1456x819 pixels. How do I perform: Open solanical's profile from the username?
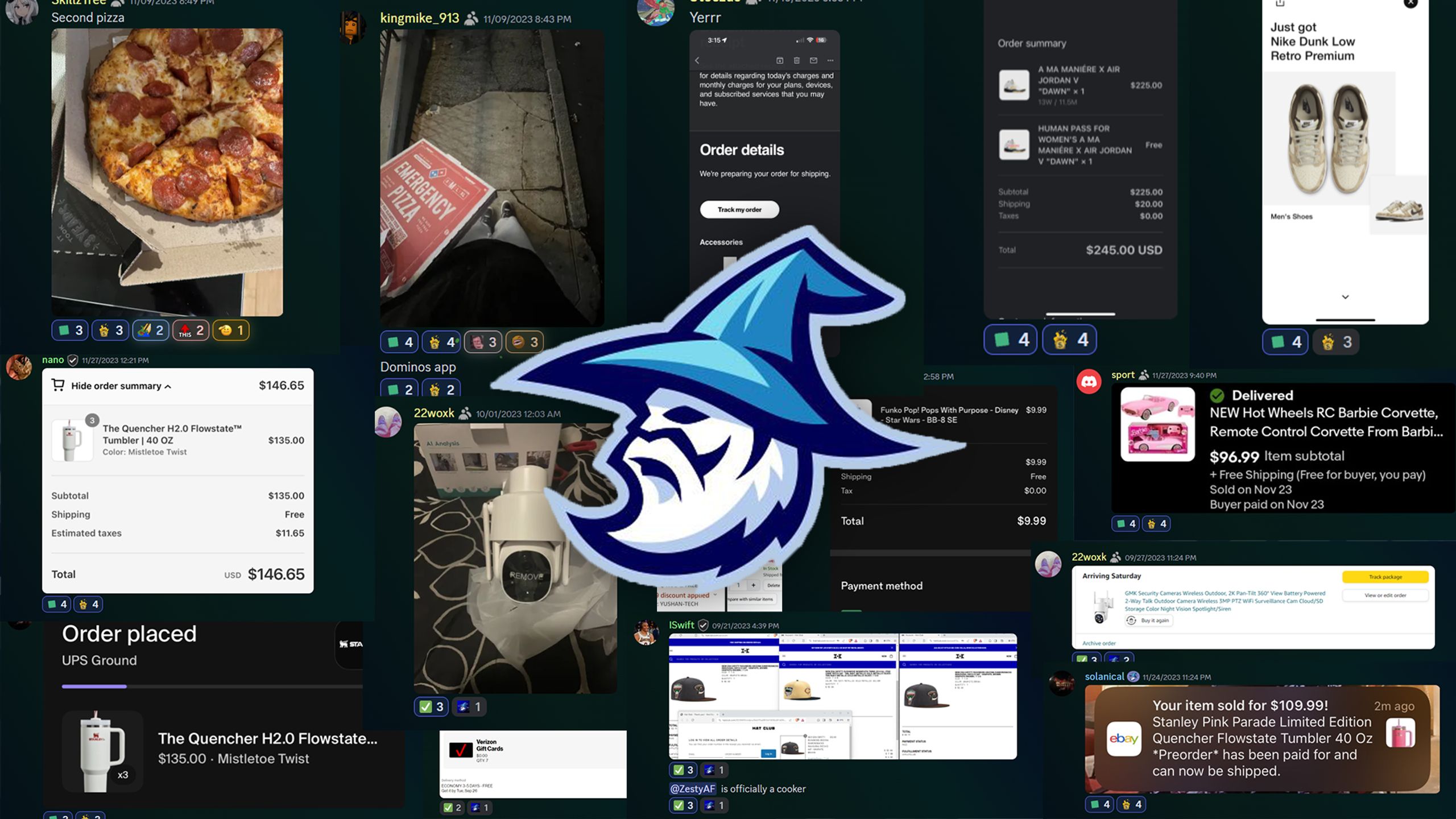[1105, 676]
